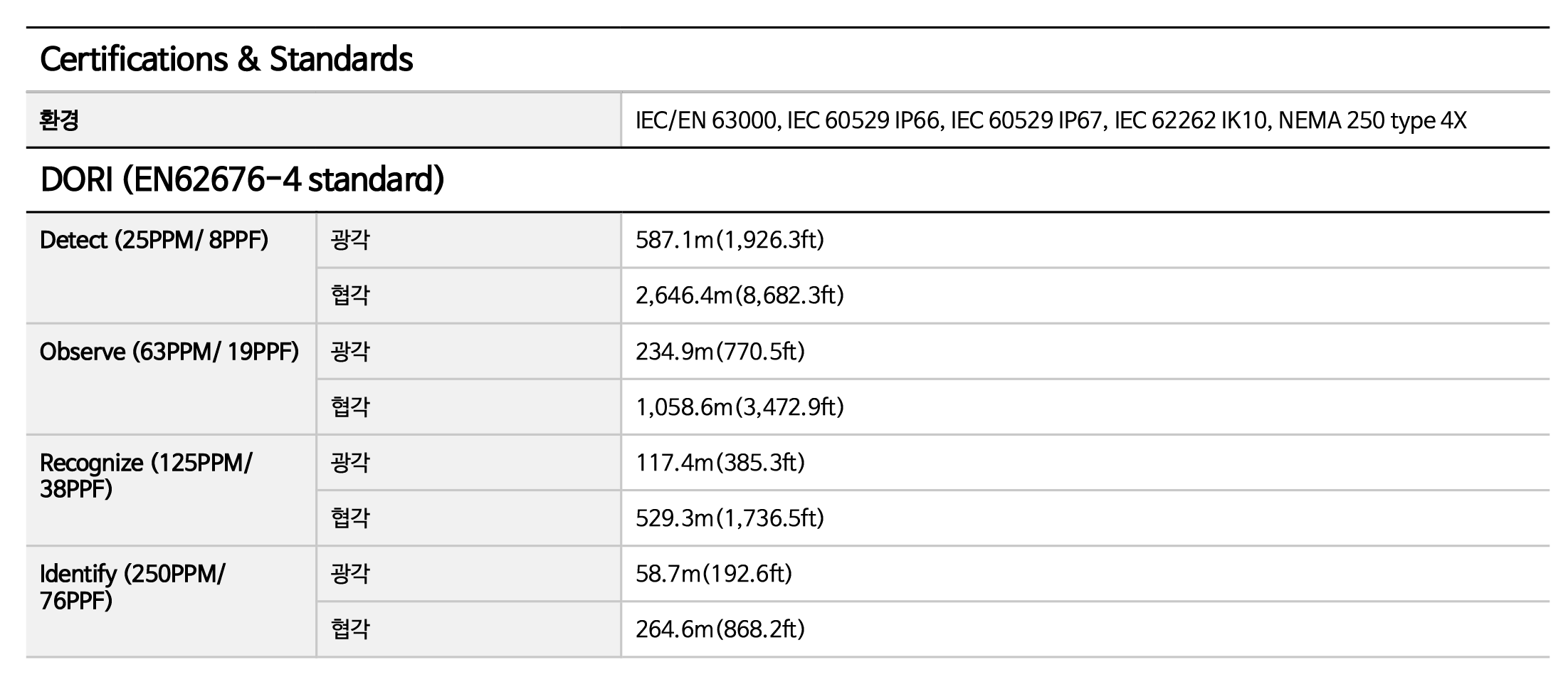The width and height of the screenshot is (1568, 692).
Task: Select the 1,058.6m(3,472.9ft) value
Action: point(740,407)
